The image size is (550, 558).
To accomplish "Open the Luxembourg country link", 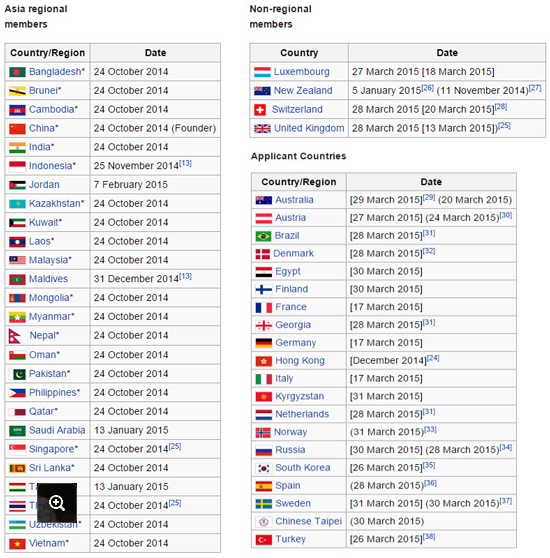I will pos(302,72).
